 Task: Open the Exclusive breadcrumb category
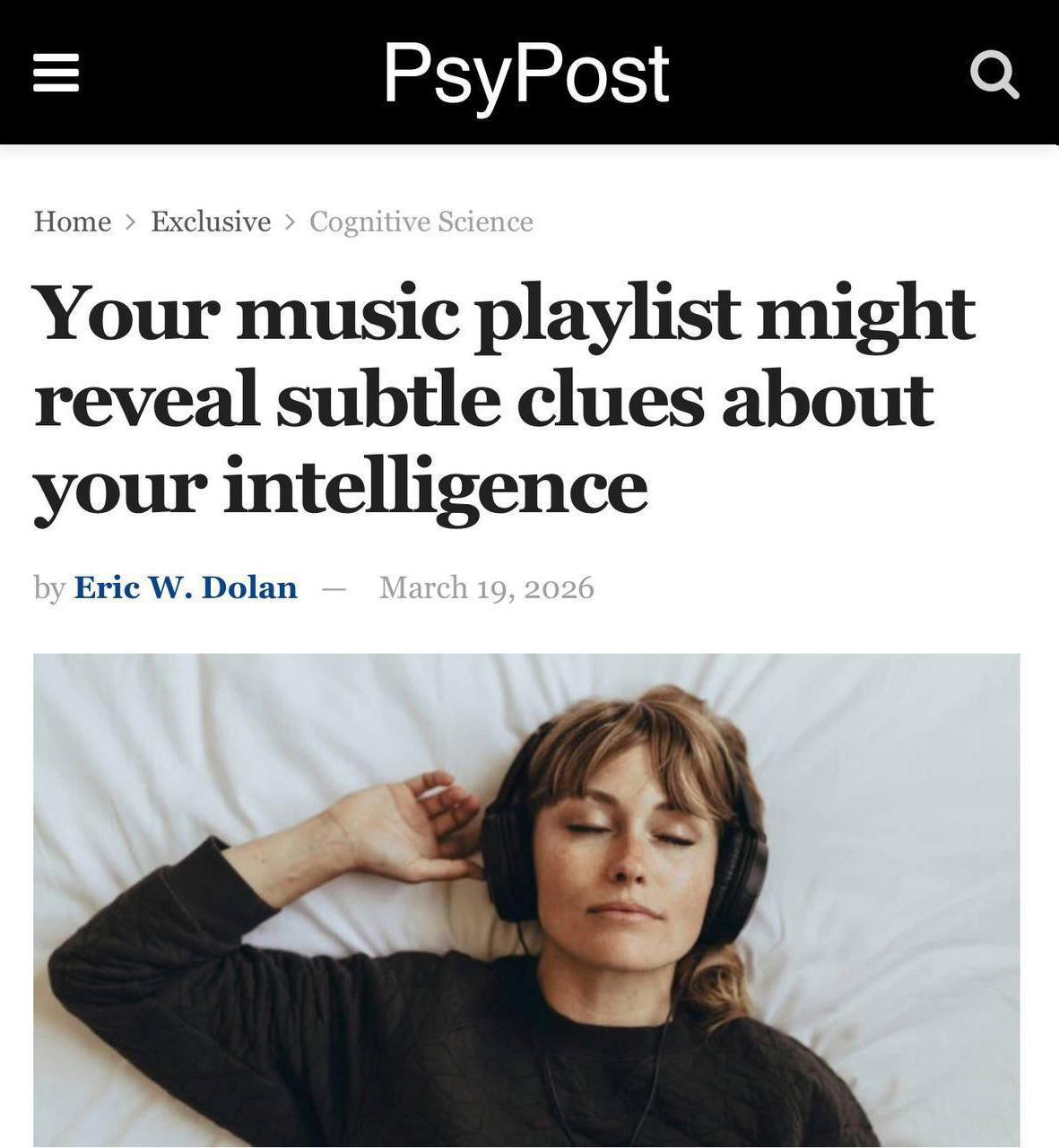(x=211, y=222)
